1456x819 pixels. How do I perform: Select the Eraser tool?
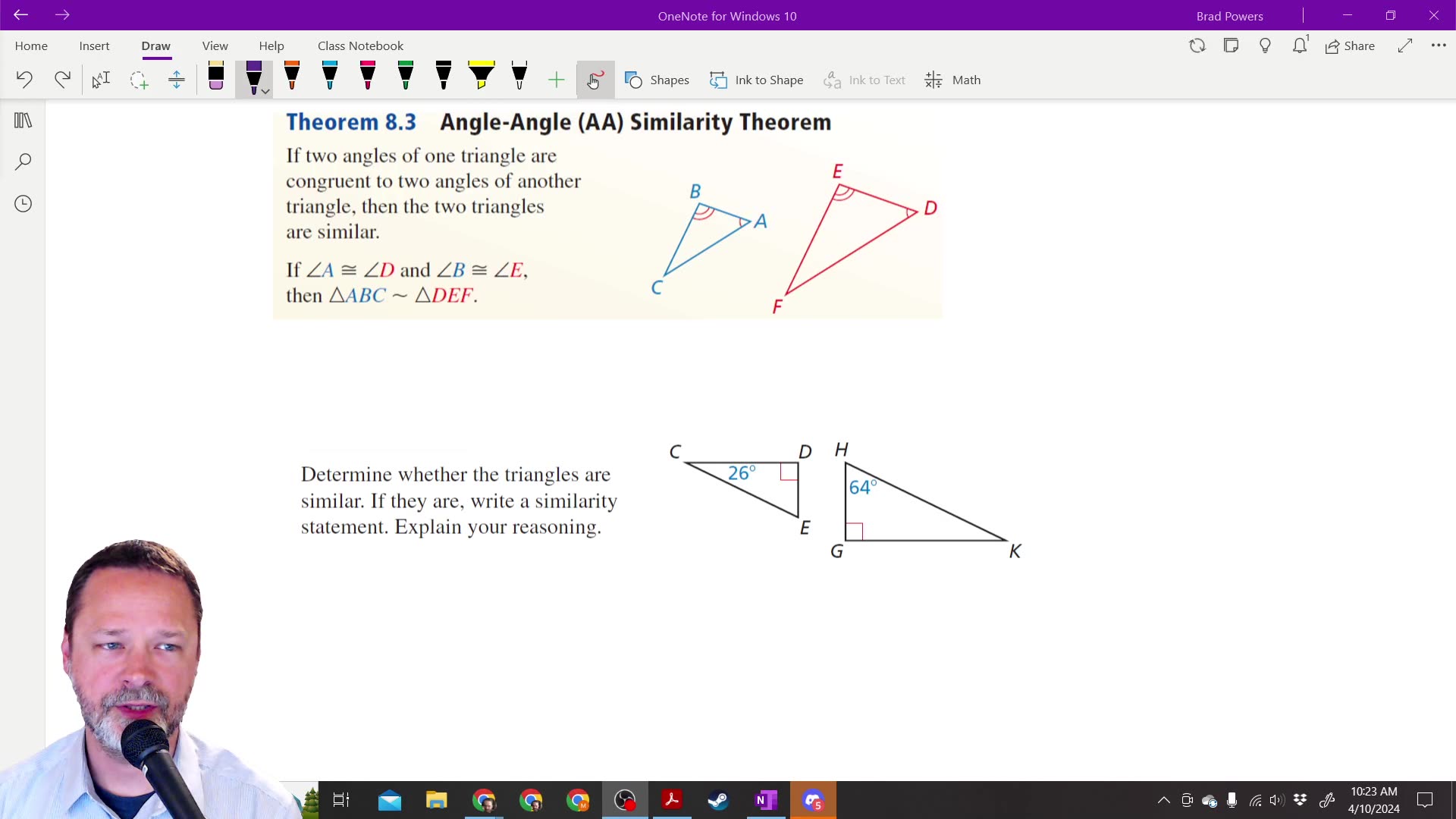point(215,79)
